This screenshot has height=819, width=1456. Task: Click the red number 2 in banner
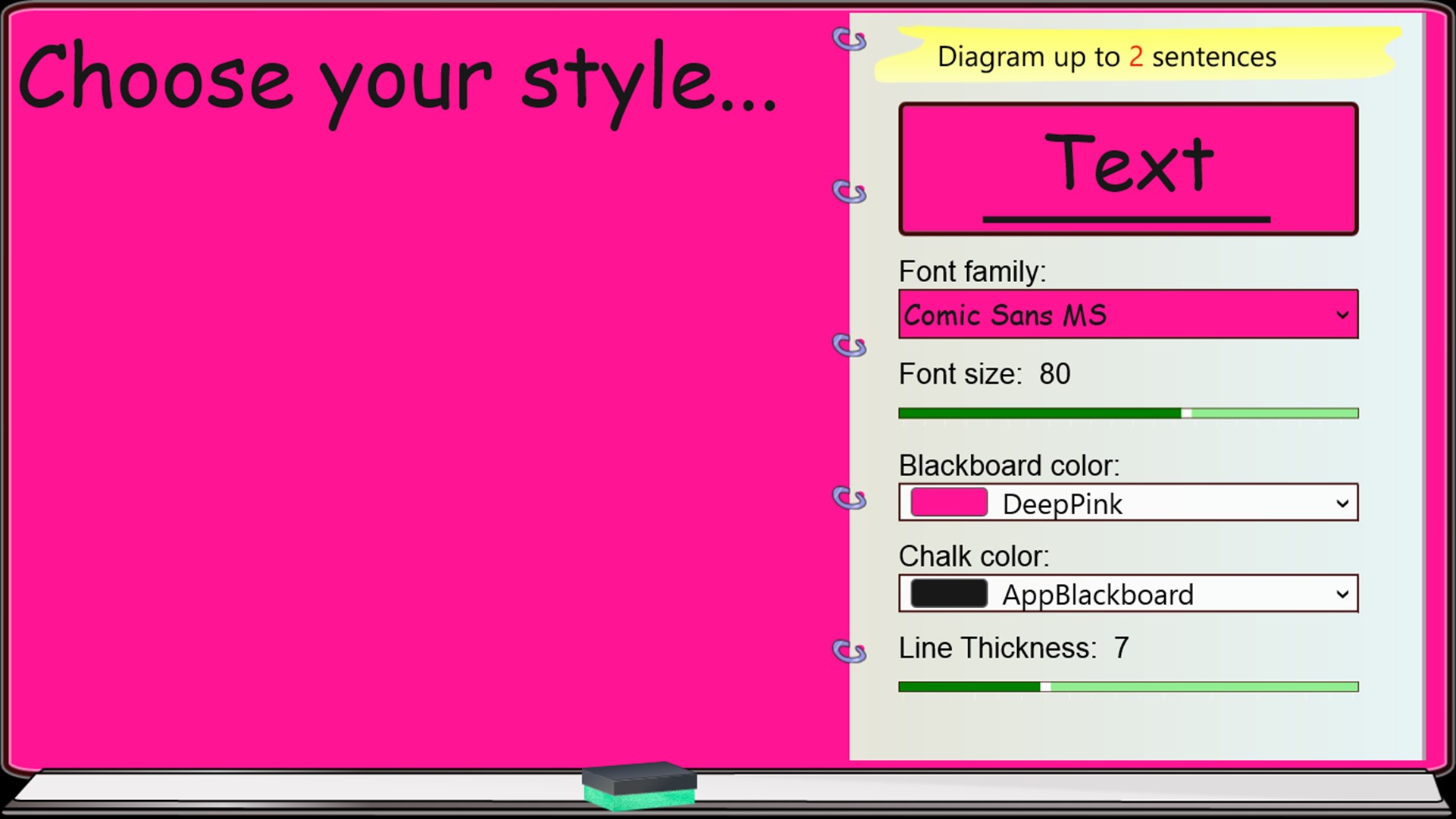coord(1135,57)
